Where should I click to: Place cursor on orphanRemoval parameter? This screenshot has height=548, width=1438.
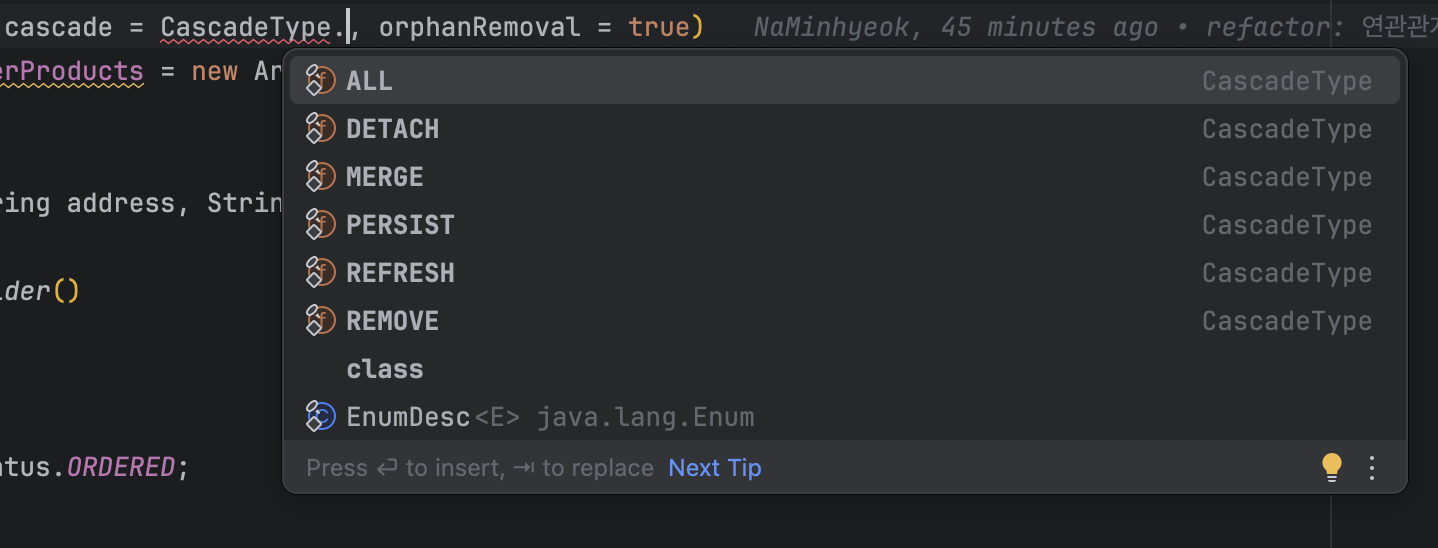pos(480,27)
